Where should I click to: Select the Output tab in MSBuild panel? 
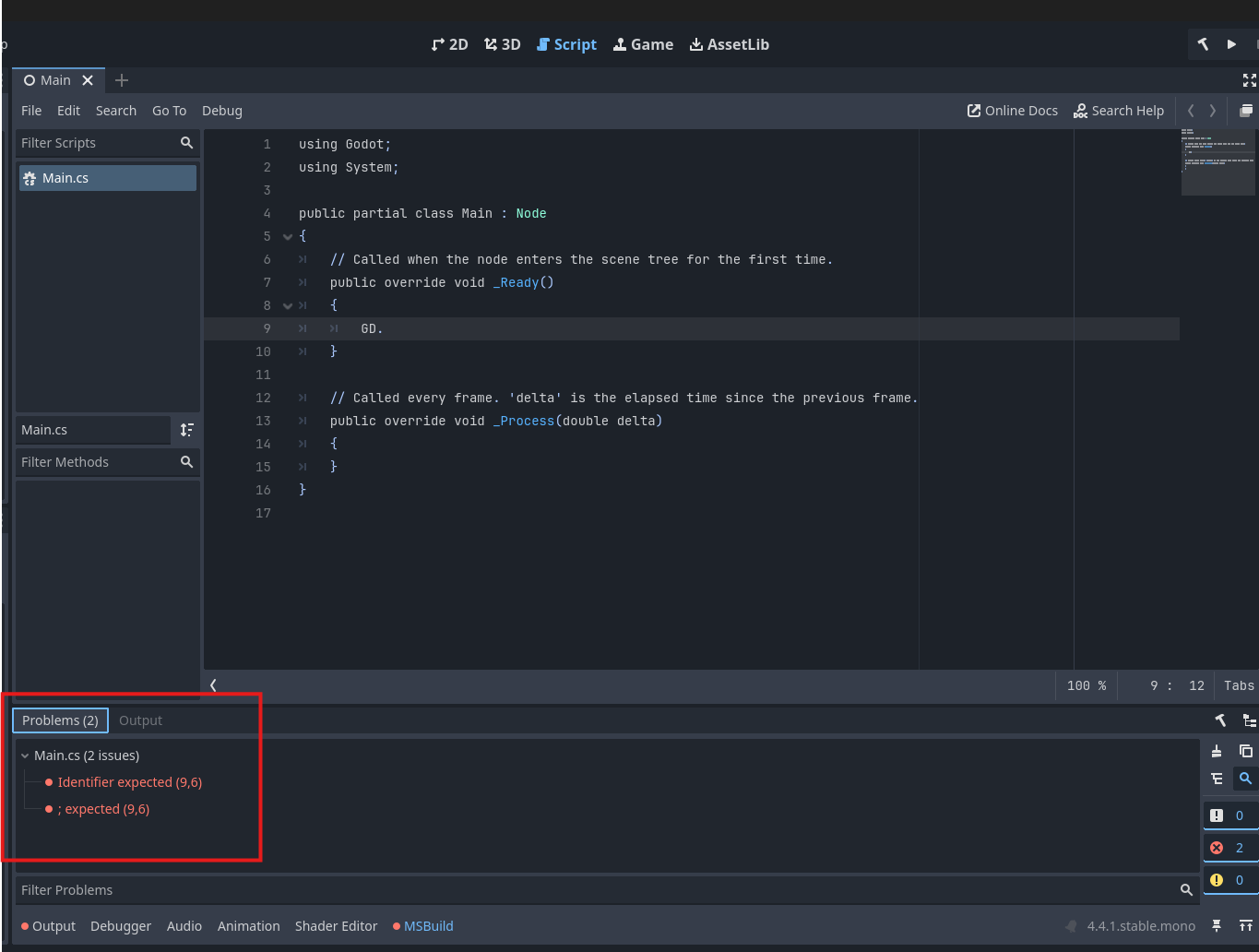[140, 720]
